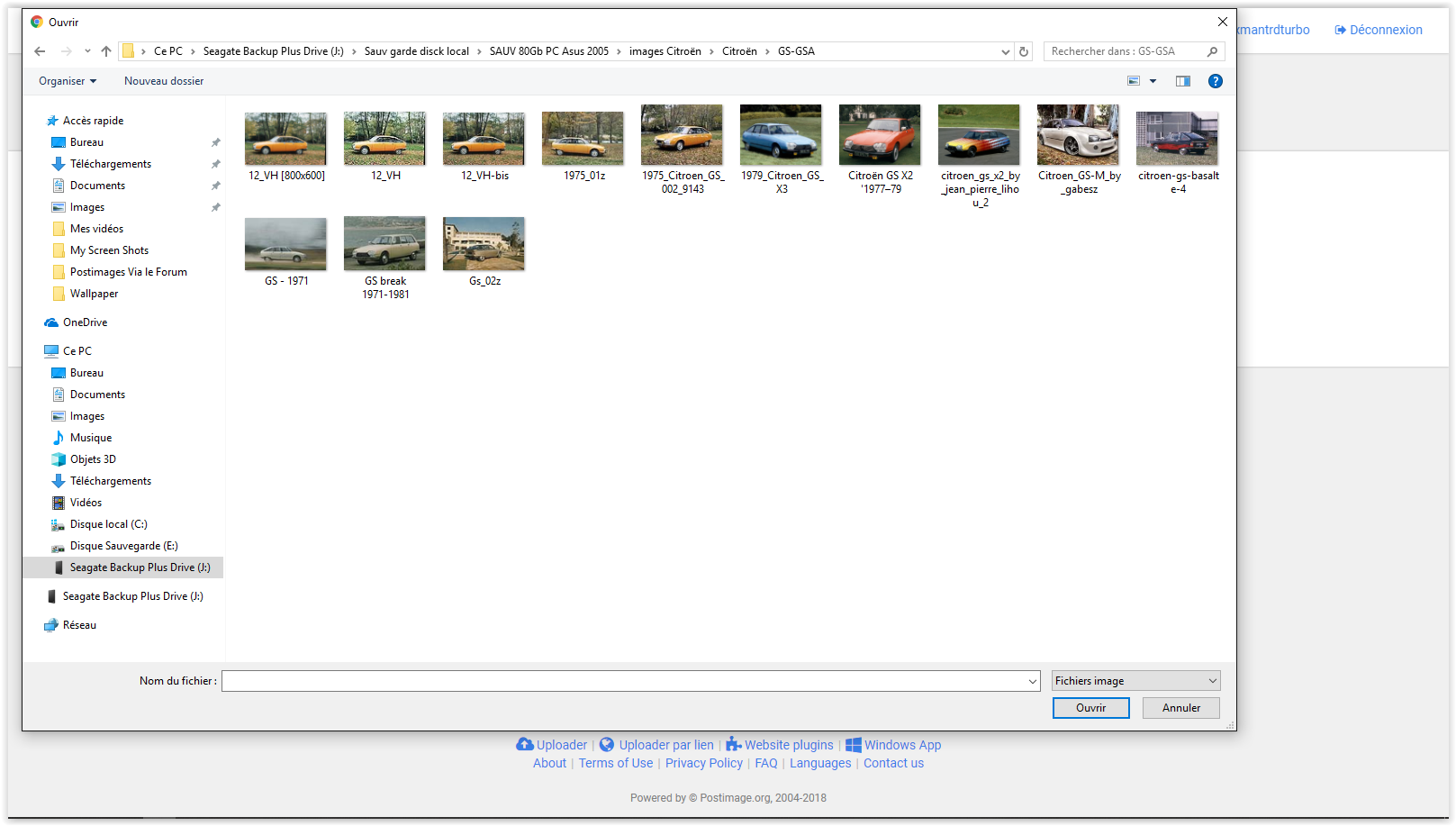Screen dimensions: 1456x826
Task: Click Sauv garde disck local breadcrumb
Action: pos(416,51)
